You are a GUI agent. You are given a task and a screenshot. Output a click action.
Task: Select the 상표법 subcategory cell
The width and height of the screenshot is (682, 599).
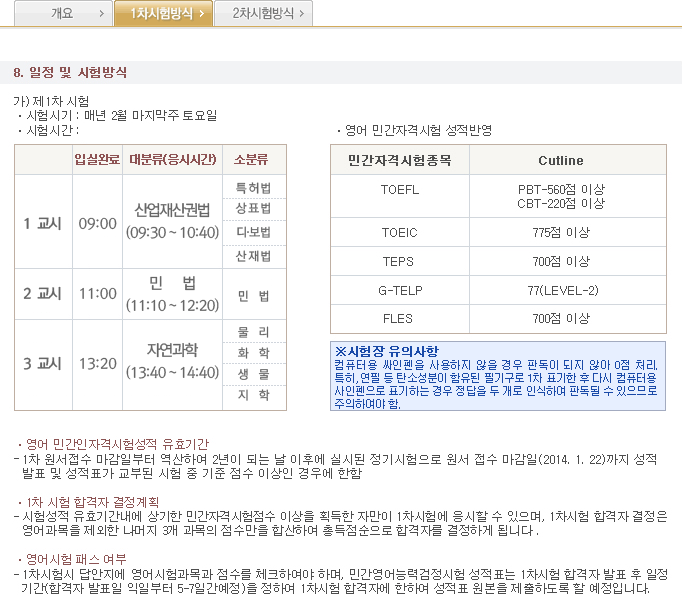(253, 209)
